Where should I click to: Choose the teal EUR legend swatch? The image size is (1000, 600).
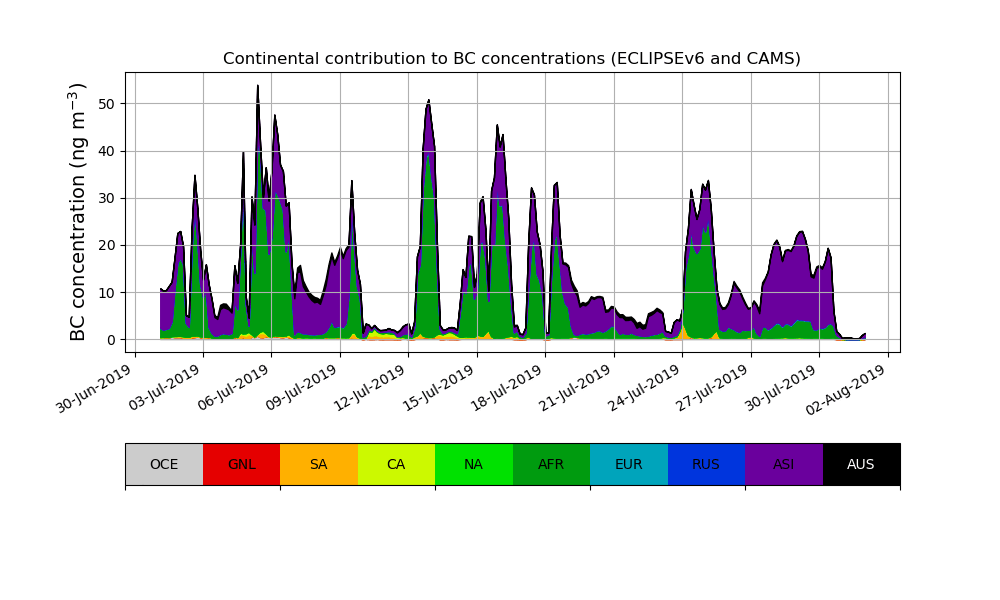click(x=628, y=464)
